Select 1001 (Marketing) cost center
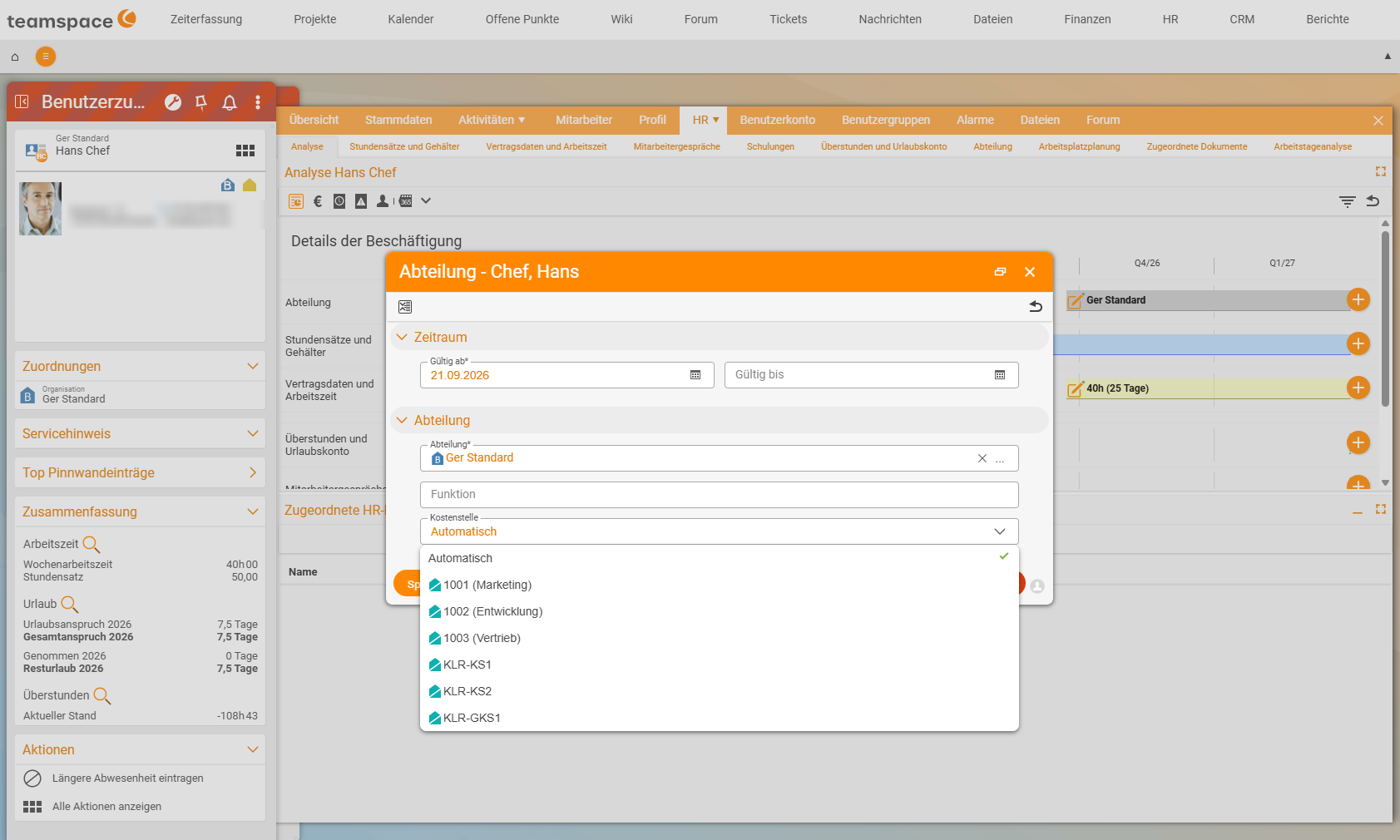1400x840 pixels. [x=720, y=585]
